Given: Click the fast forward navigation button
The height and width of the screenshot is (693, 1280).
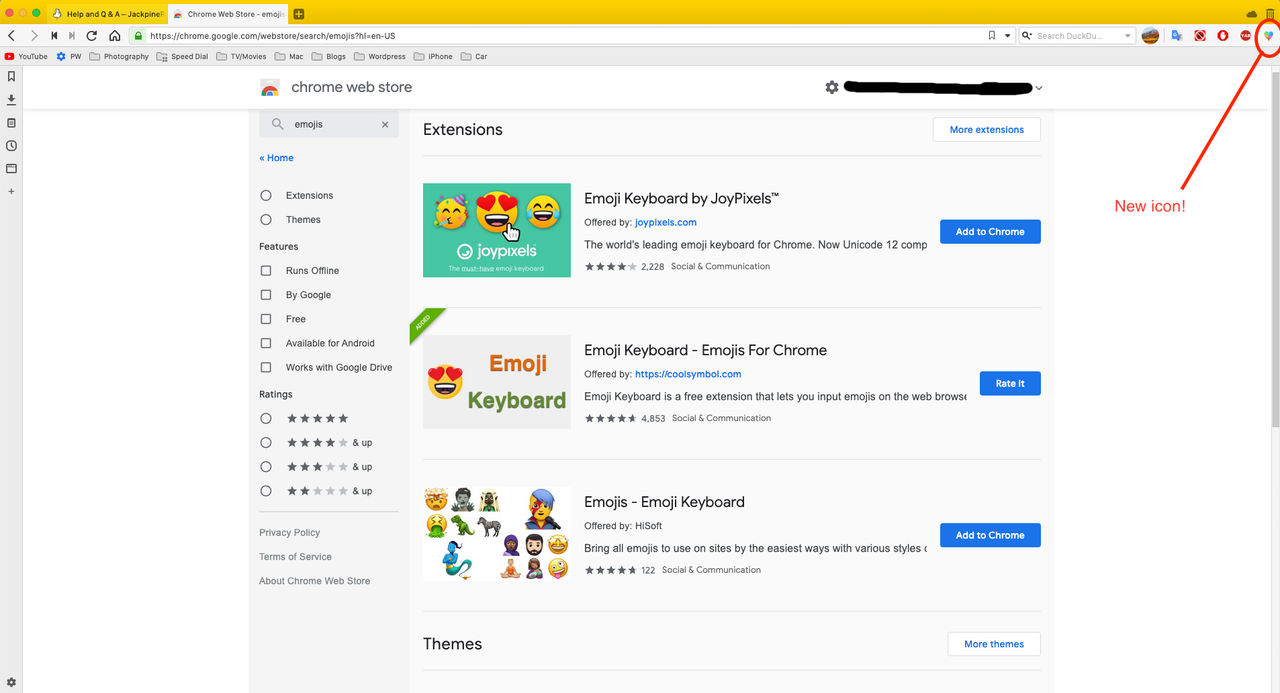Looking at the screenshot, I should [72, 35].
